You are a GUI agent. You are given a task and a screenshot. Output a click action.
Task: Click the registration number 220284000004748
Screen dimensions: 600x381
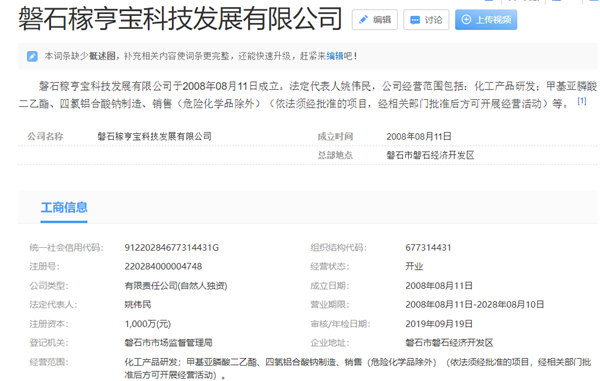[163, 267]
